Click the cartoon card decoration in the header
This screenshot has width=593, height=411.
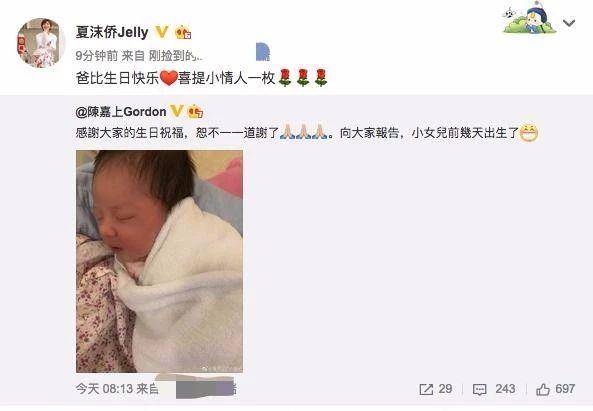pyautogui.click(x=529, y=18)
